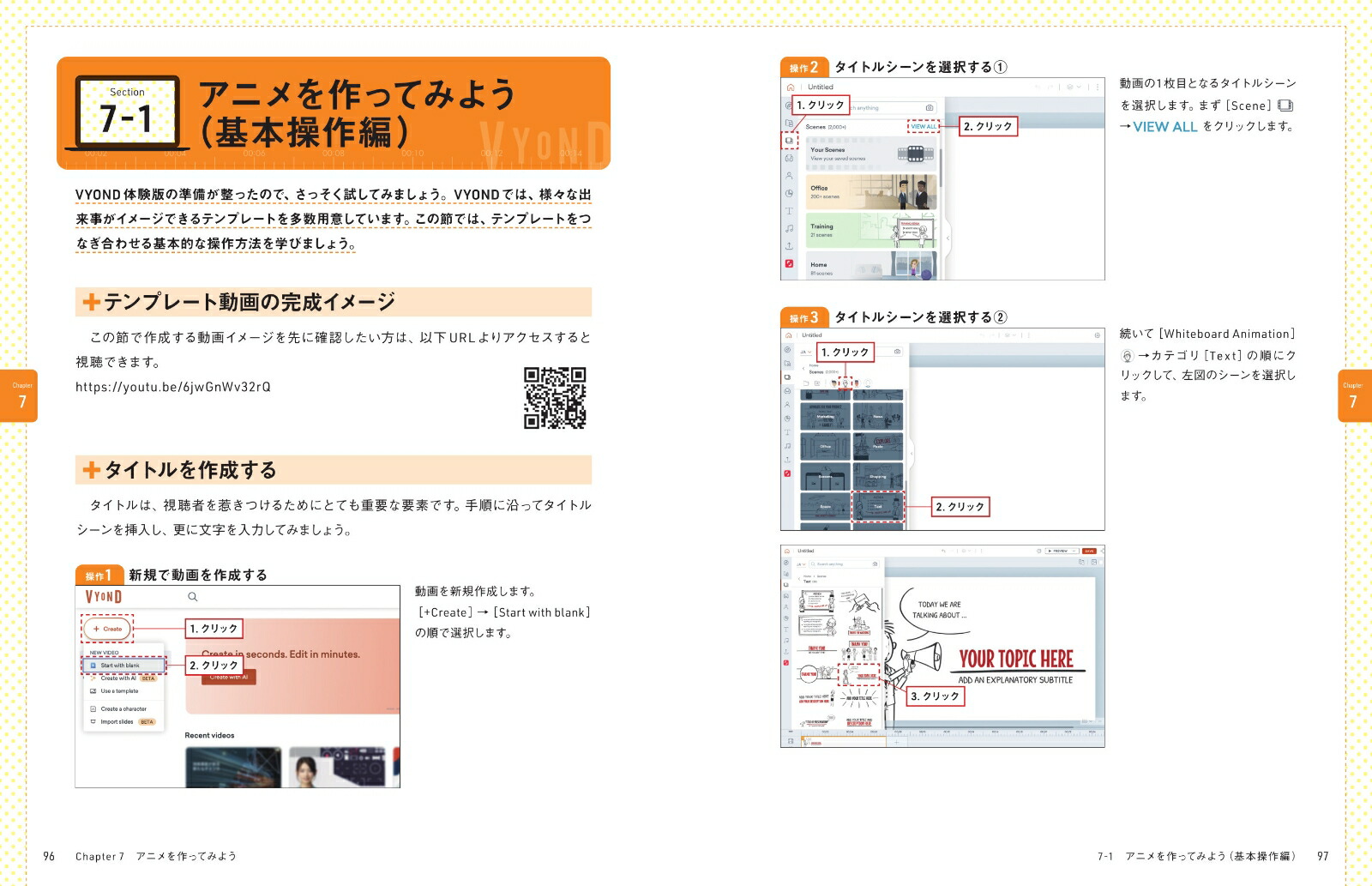Choose Create with AI in the New Video menu
The image size is (1372, 886).
click(123, 678)
